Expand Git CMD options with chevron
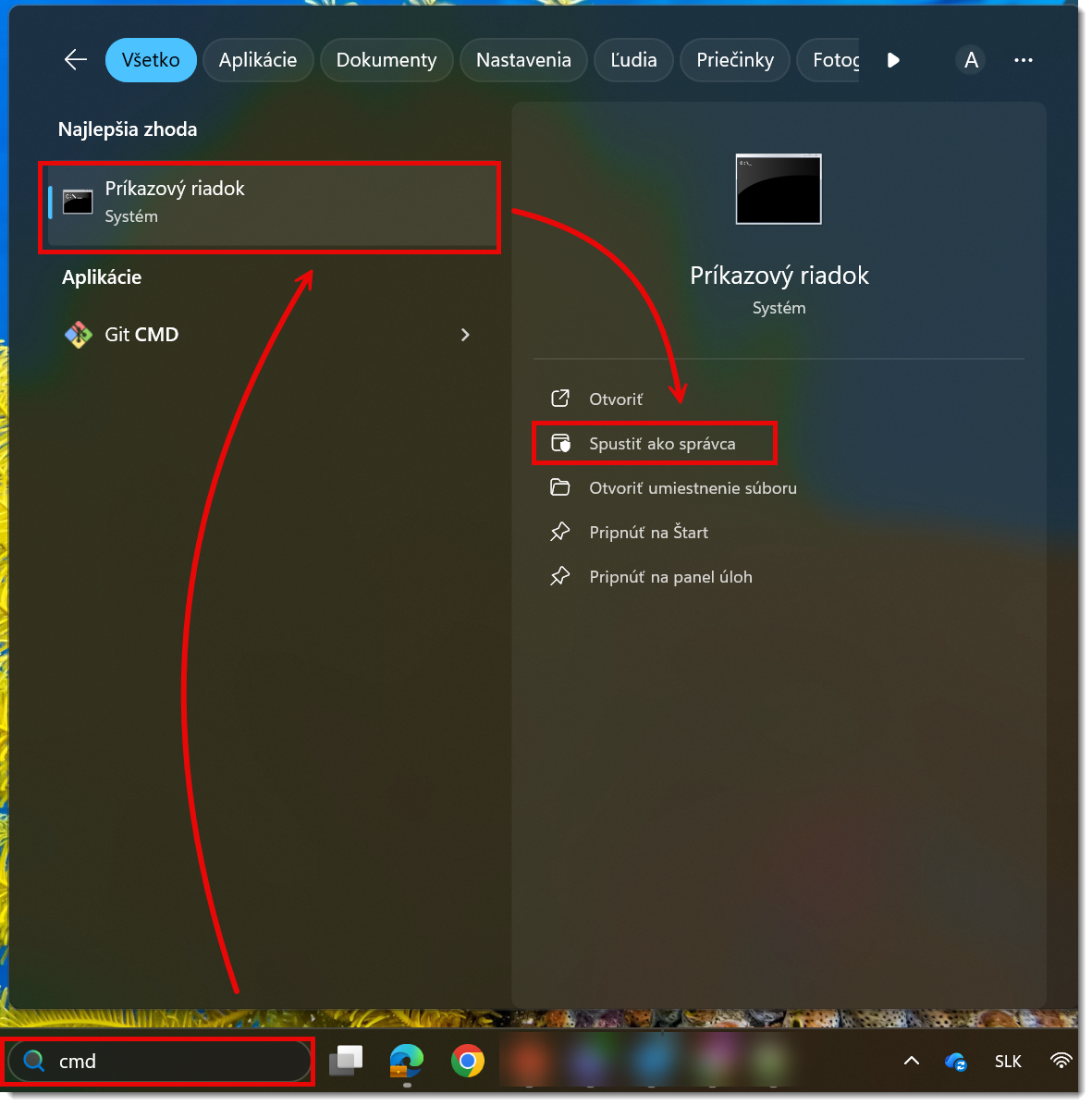This screenshot has height=1106, width=1092. coord(465,335)
